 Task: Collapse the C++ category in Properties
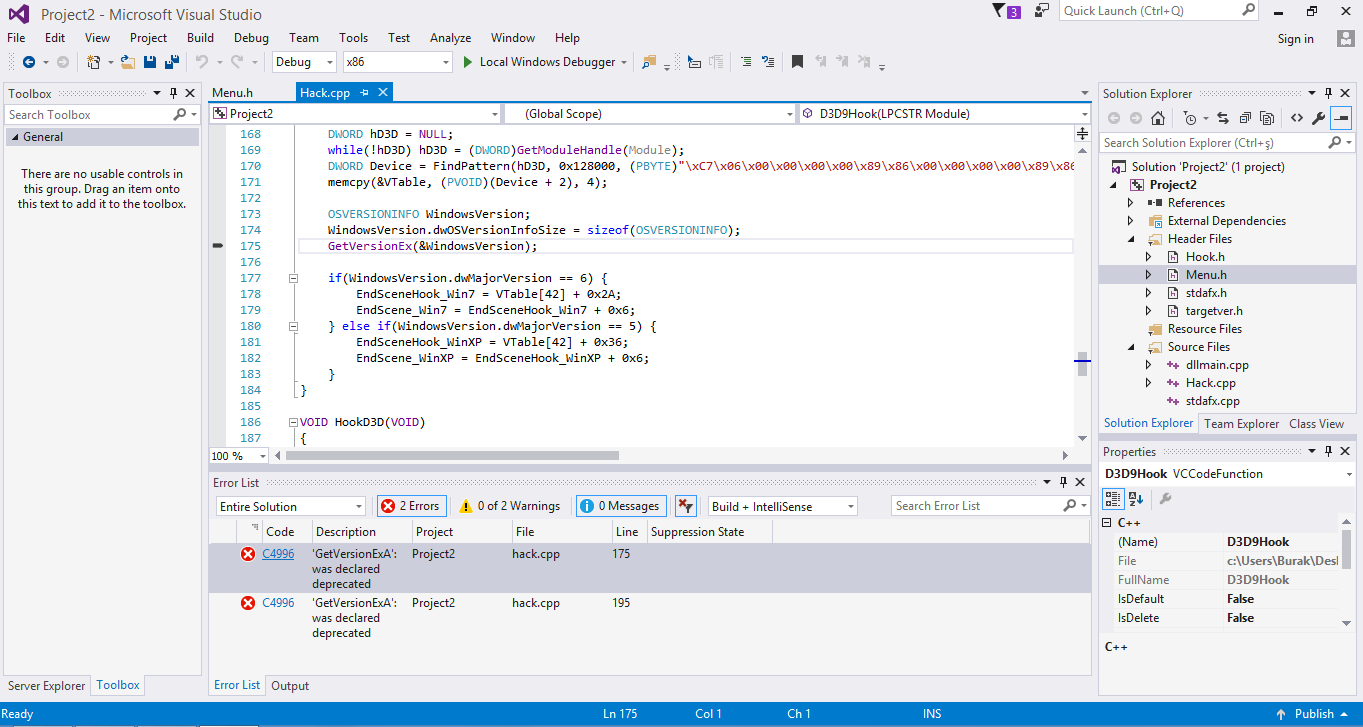pyautogui.click(x=1106, y=523)
